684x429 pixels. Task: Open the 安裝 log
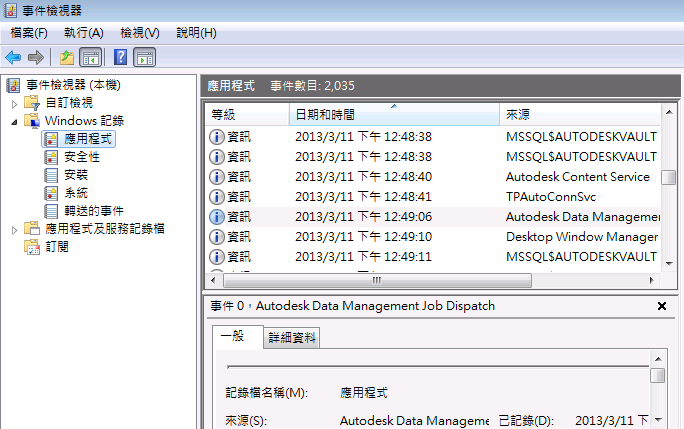coord(76,175)
